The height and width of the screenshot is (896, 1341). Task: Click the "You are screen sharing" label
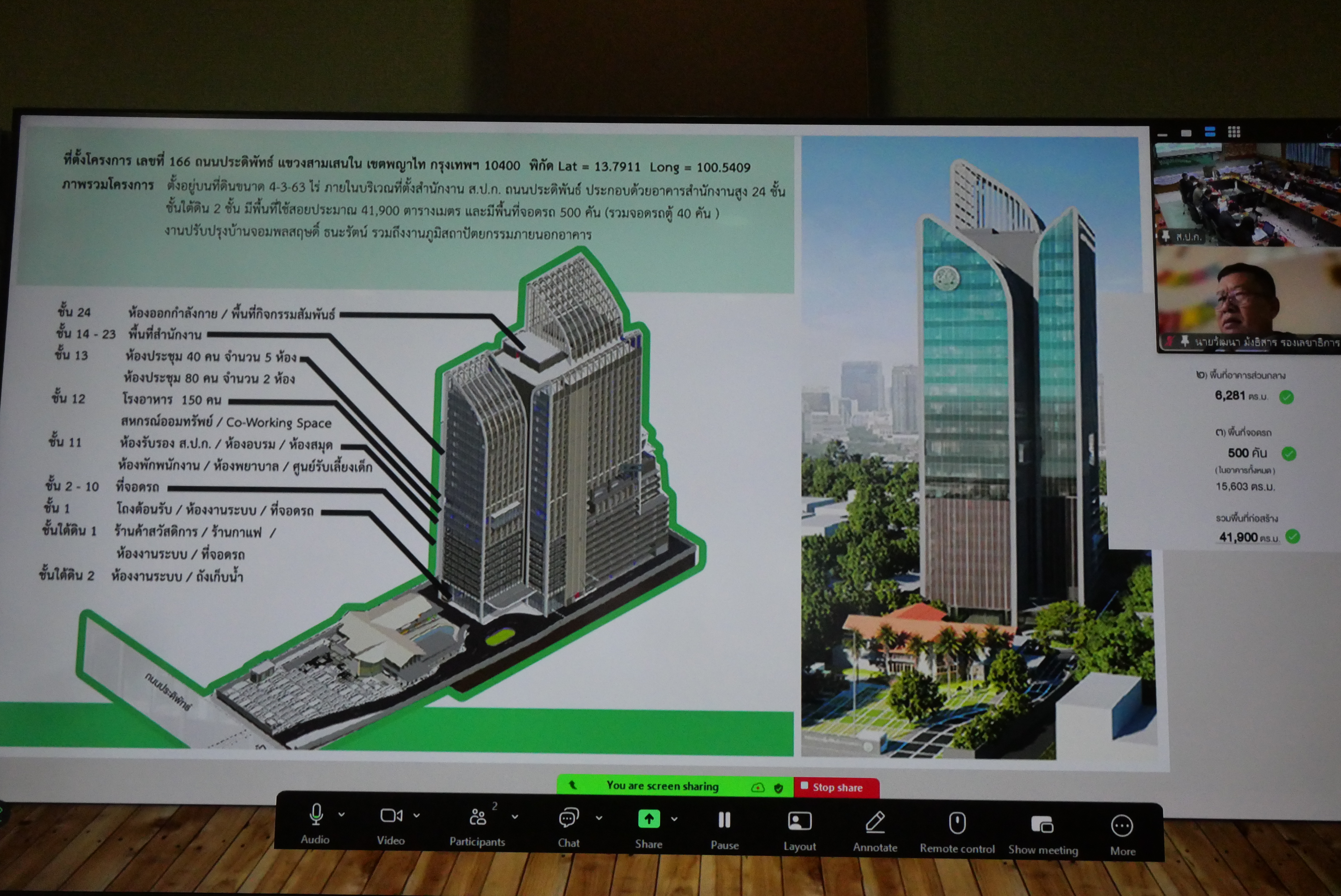pyautogui.click(x=662, y=786)
